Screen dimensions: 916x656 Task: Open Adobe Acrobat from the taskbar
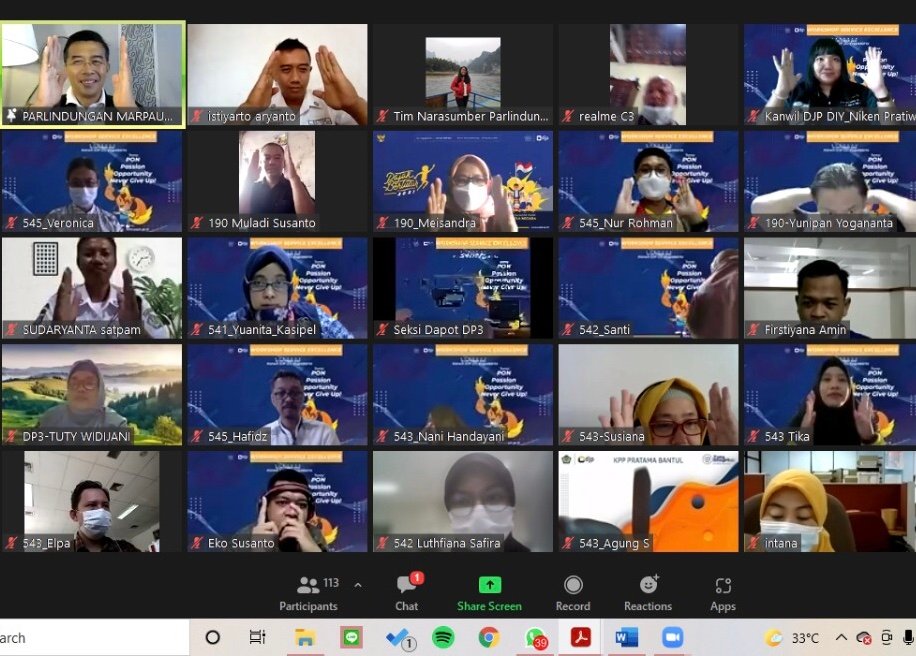point(581,637)
